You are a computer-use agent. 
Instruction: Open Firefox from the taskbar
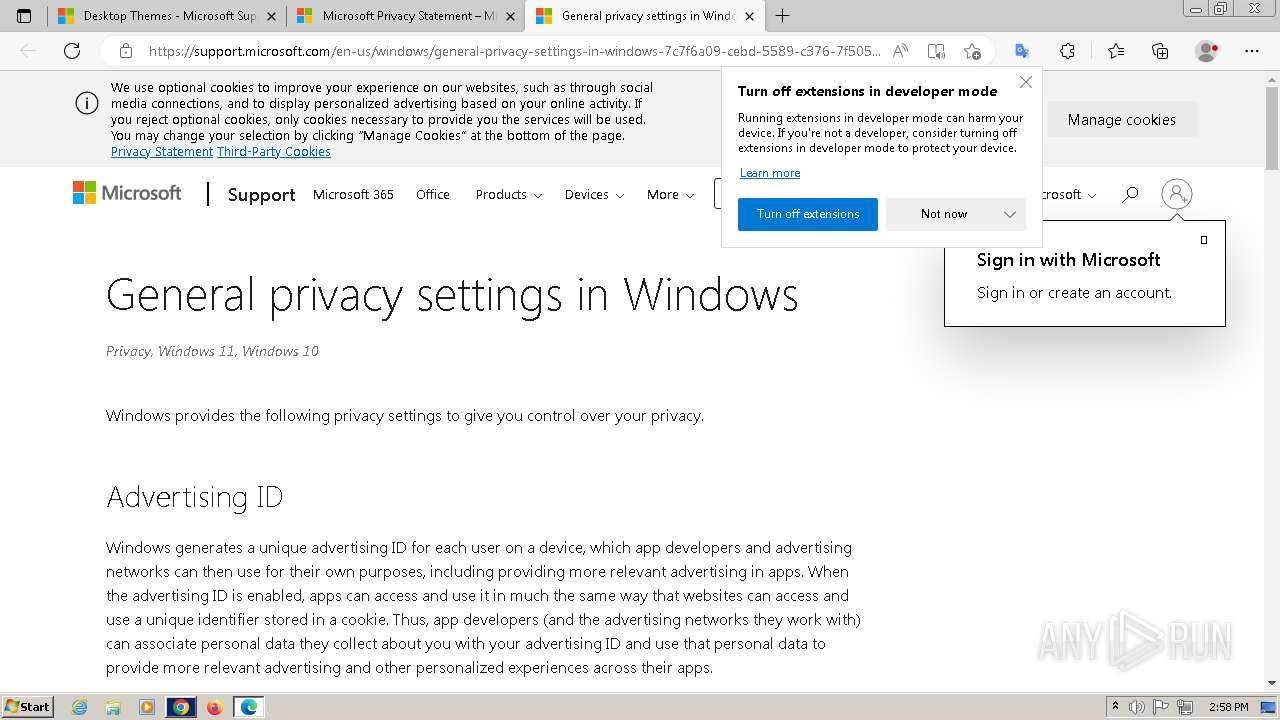[x=214, y=707]
